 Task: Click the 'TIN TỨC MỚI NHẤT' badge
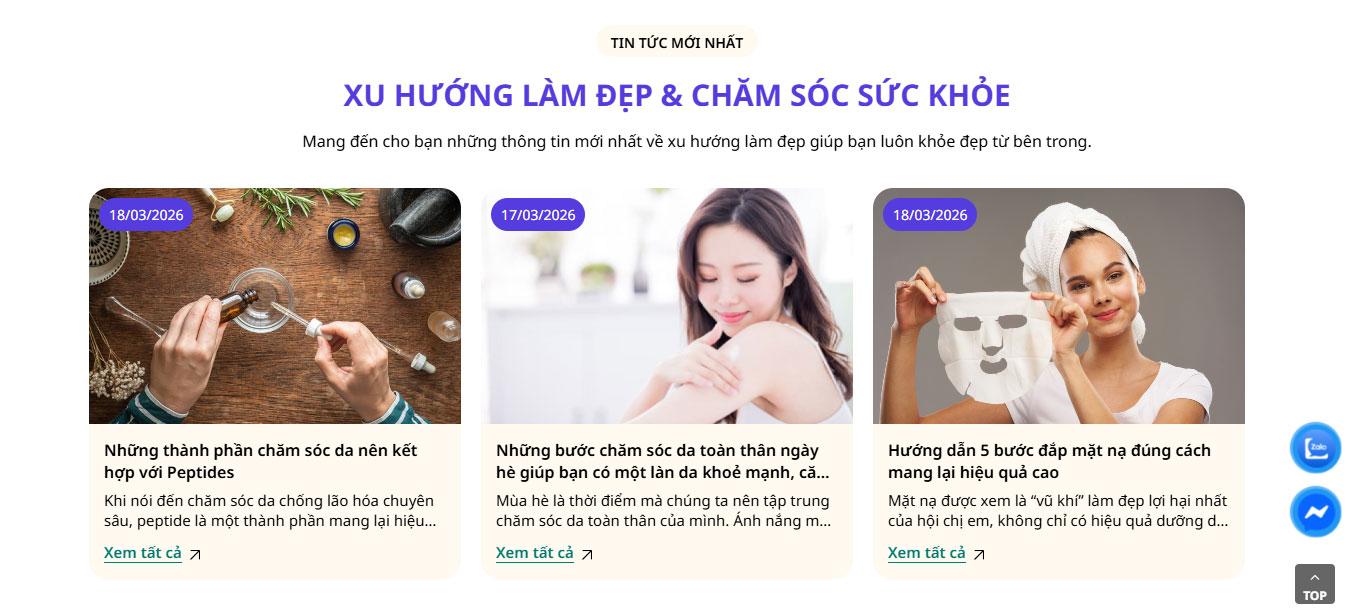pos(677,42)
